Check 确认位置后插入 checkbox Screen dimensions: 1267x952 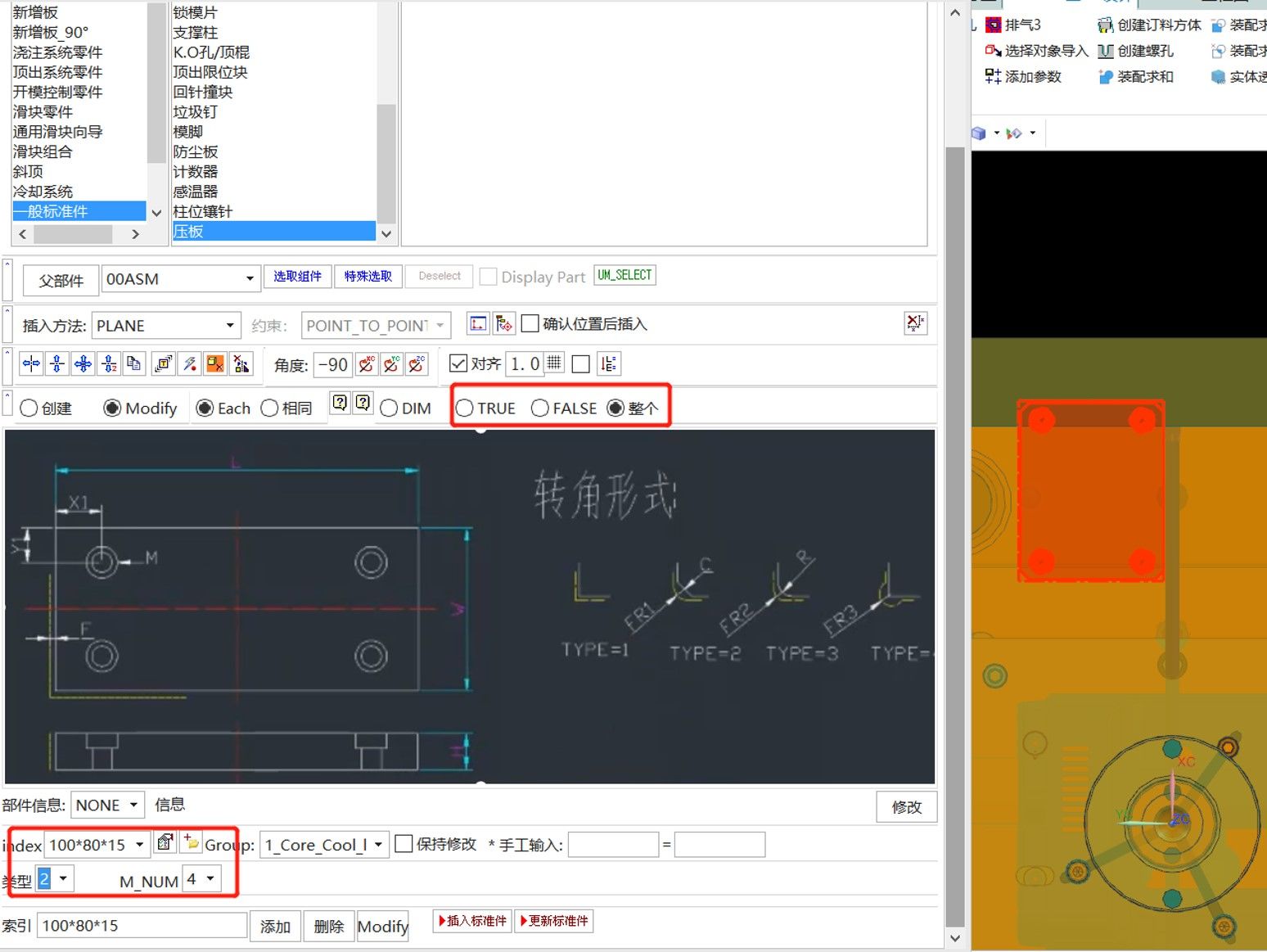530,323
